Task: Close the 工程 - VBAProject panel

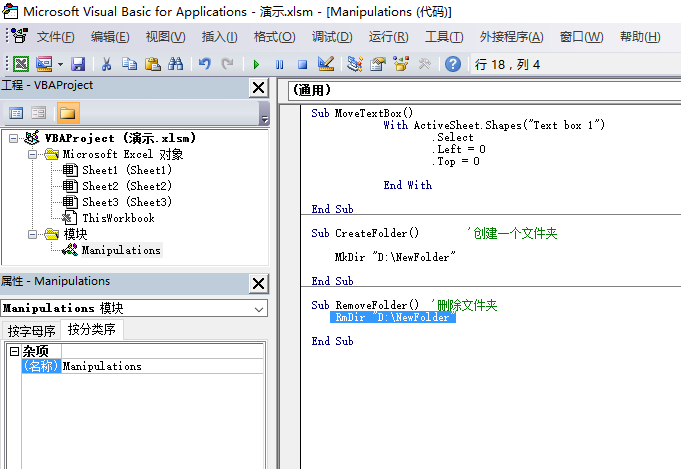Action: coord(258,88)
